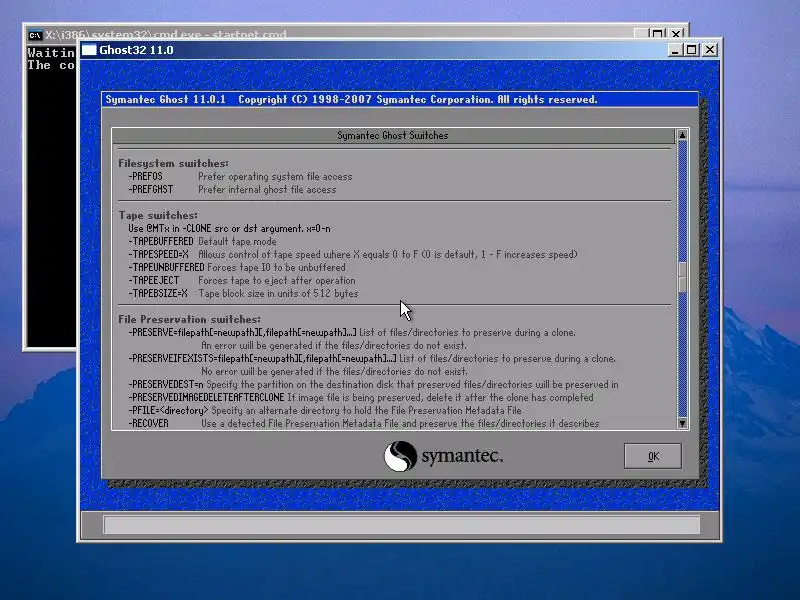Click the -TAPESPEED=X switch text

coord(159,255)
